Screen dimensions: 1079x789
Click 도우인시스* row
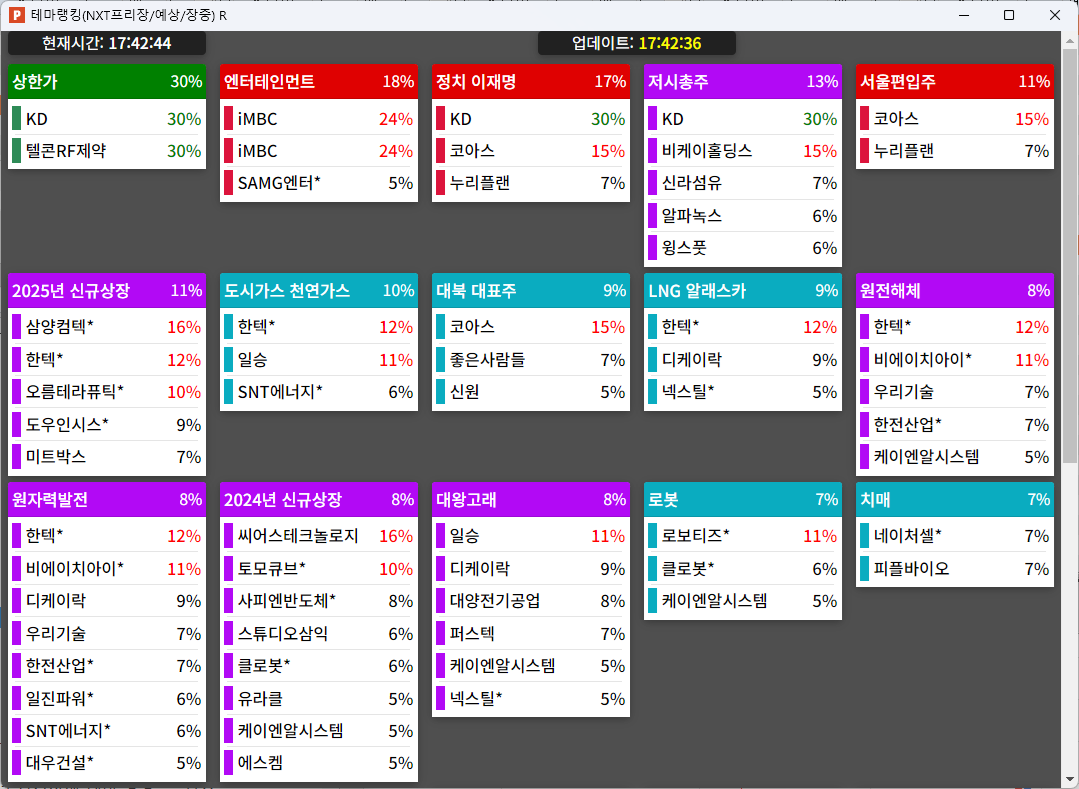pos(107,425)
